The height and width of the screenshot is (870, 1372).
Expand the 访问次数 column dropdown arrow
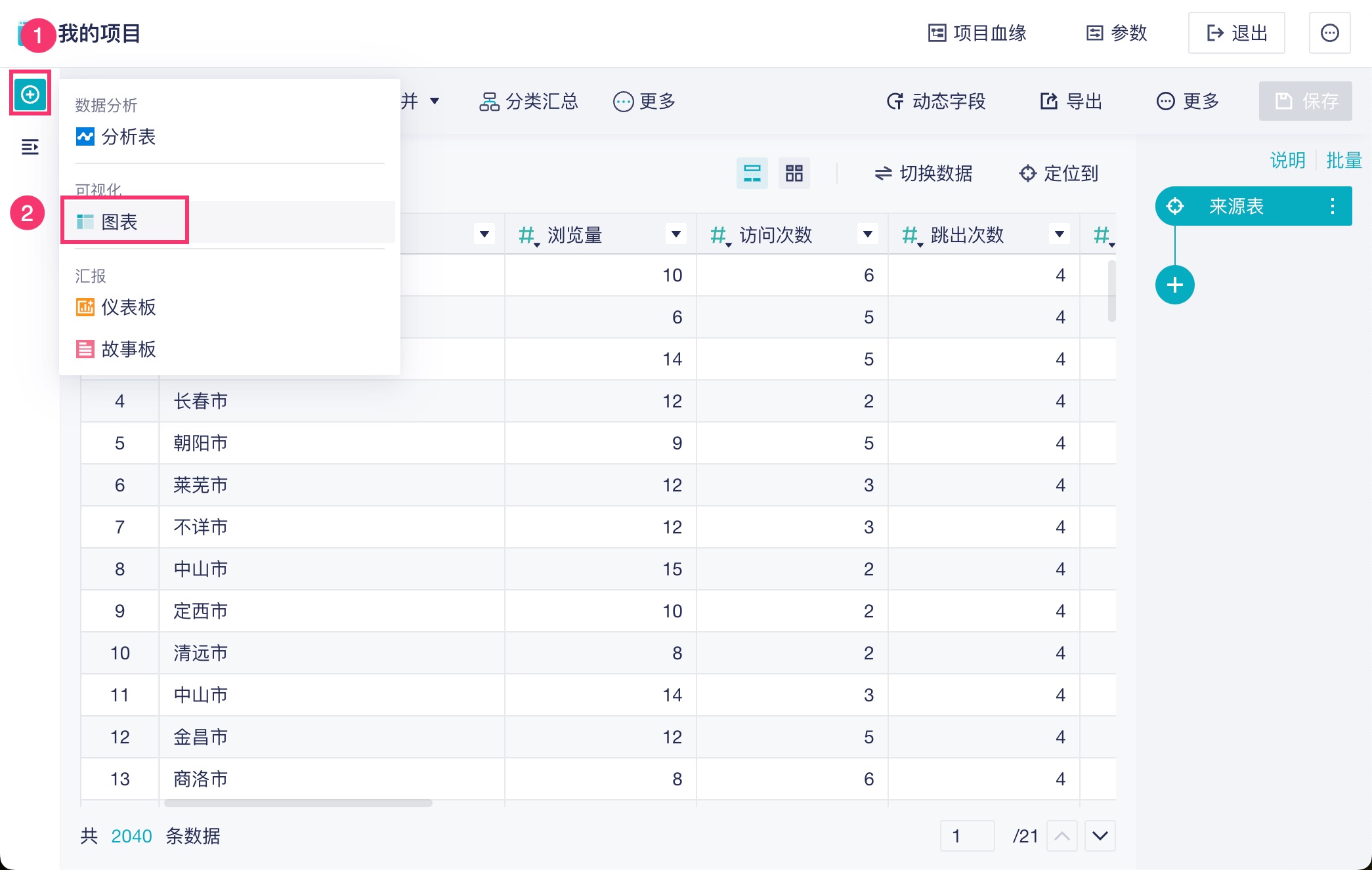pyautogui.click(x=867, y=234)
